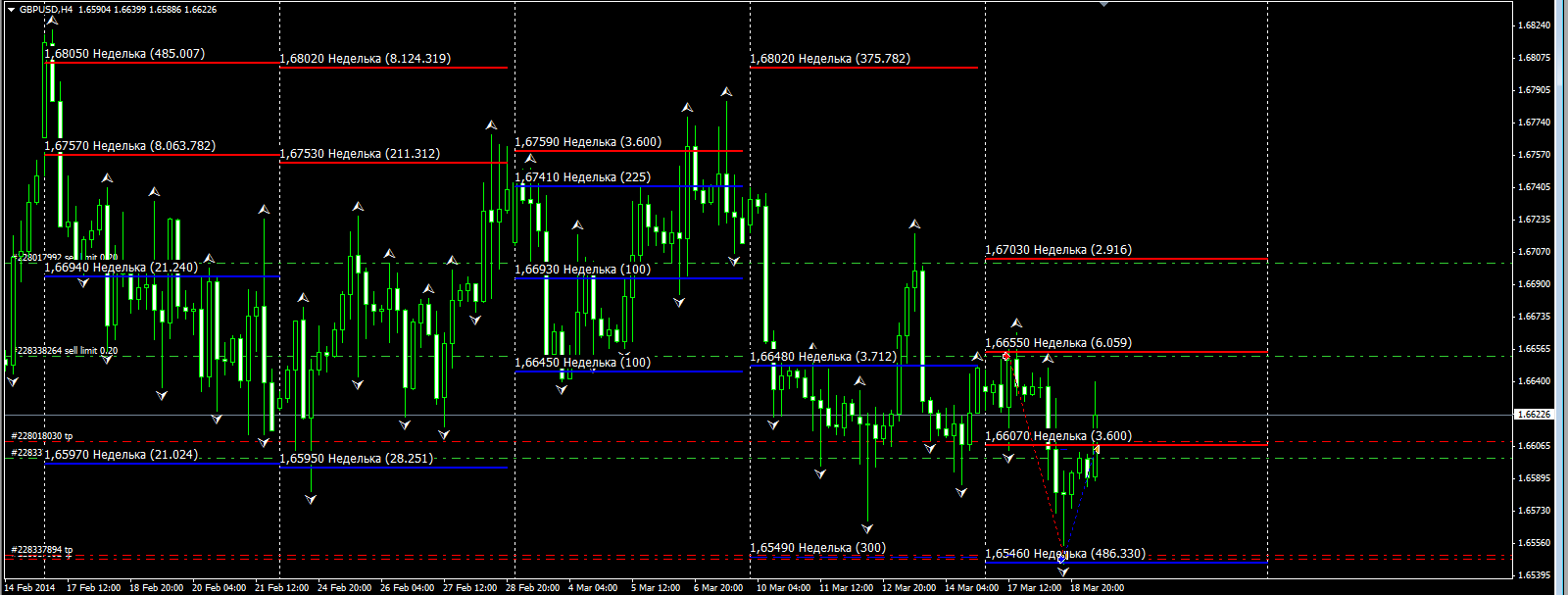Click price axis value 1.68240

click(1534, 25)
